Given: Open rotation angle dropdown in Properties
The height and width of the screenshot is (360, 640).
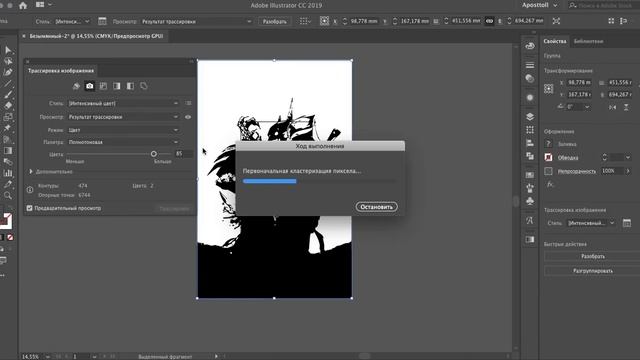Looking at the screenshot, I should point(587,107).
